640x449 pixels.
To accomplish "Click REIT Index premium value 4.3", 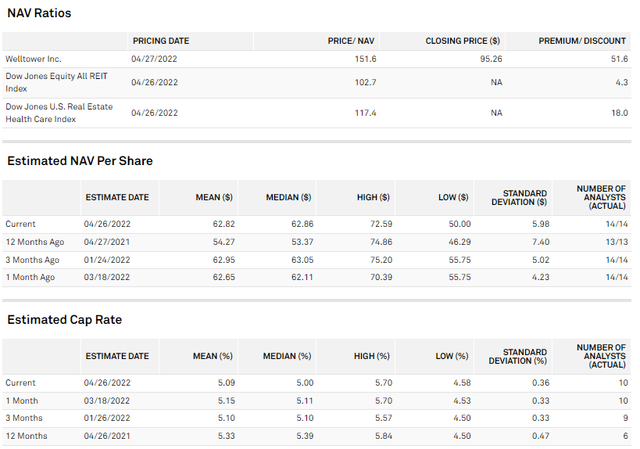I will 622,82.
